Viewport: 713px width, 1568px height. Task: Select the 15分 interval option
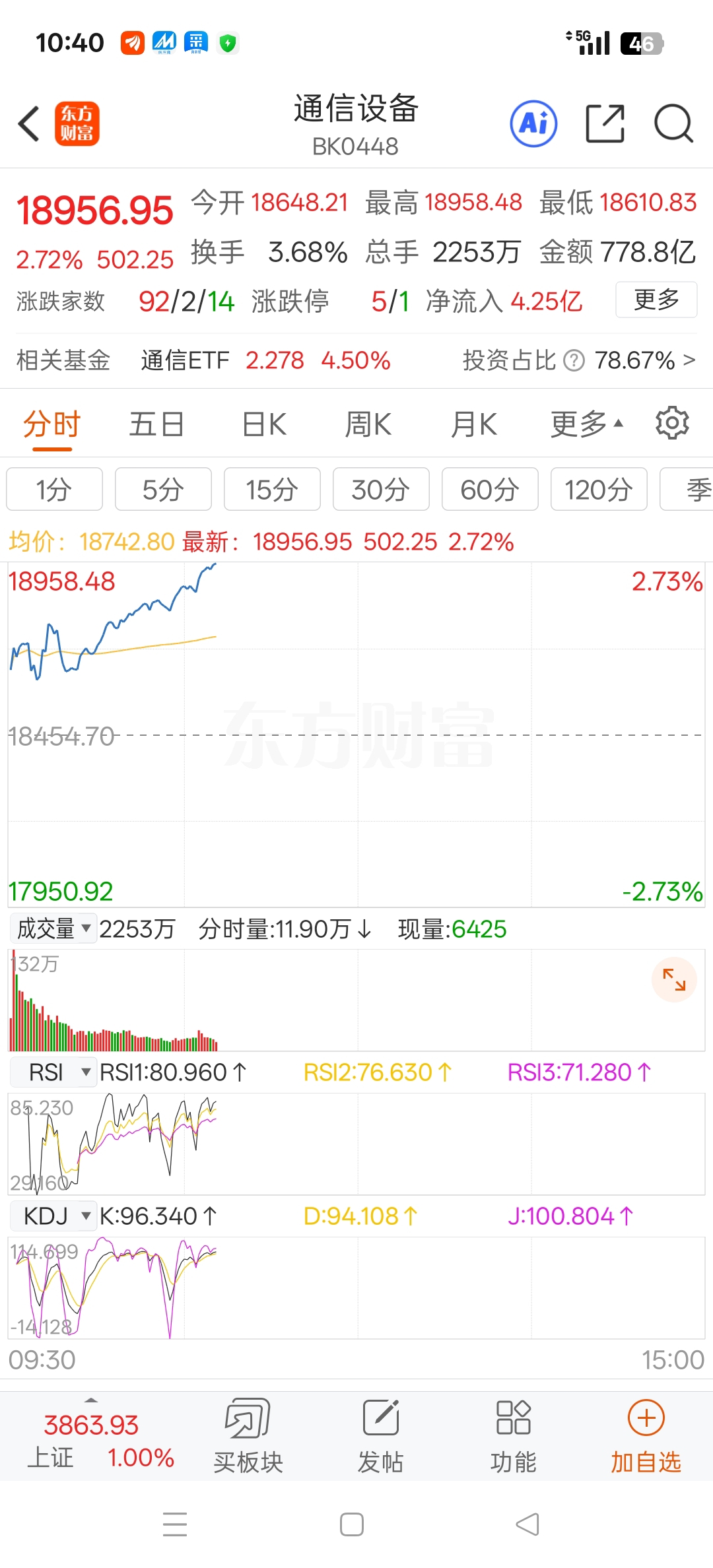(272, 489)
